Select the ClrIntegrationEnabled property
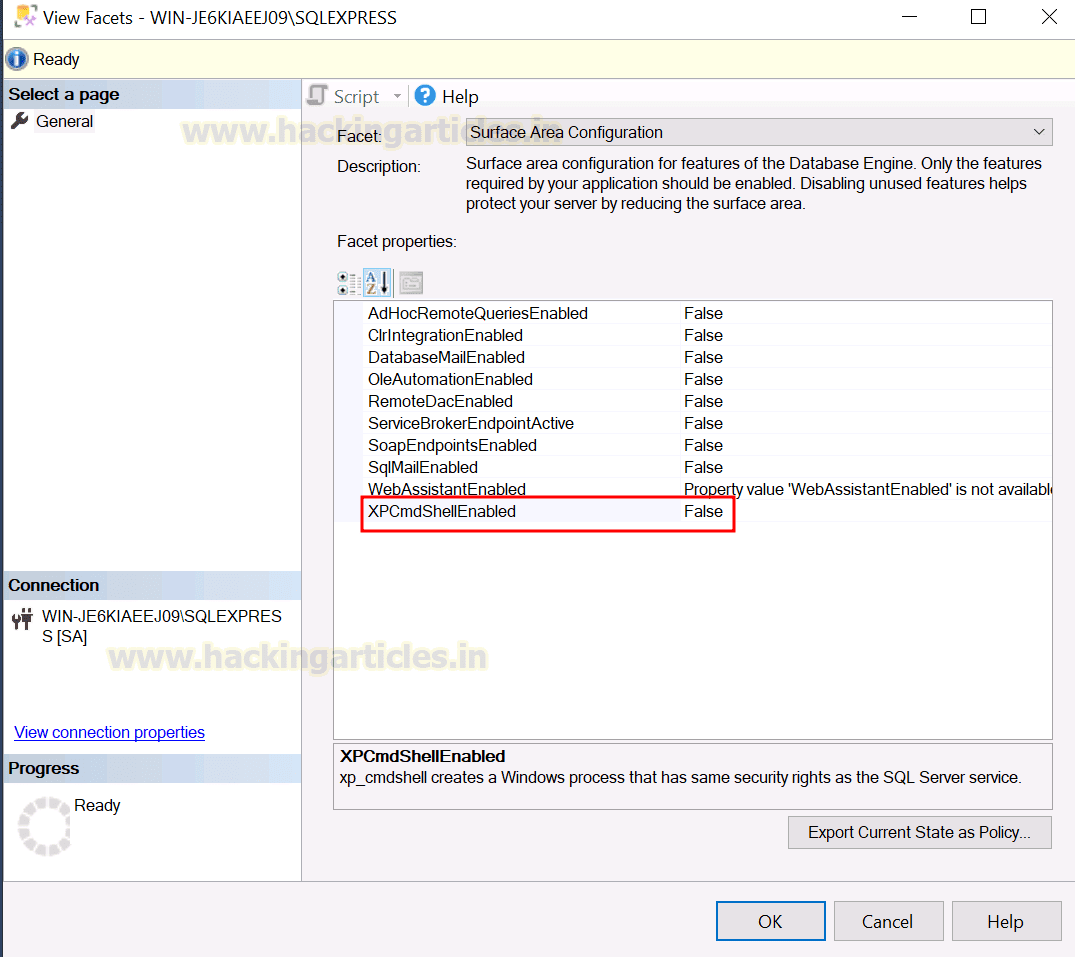The image size is (1075, 957). pos(446,335)
